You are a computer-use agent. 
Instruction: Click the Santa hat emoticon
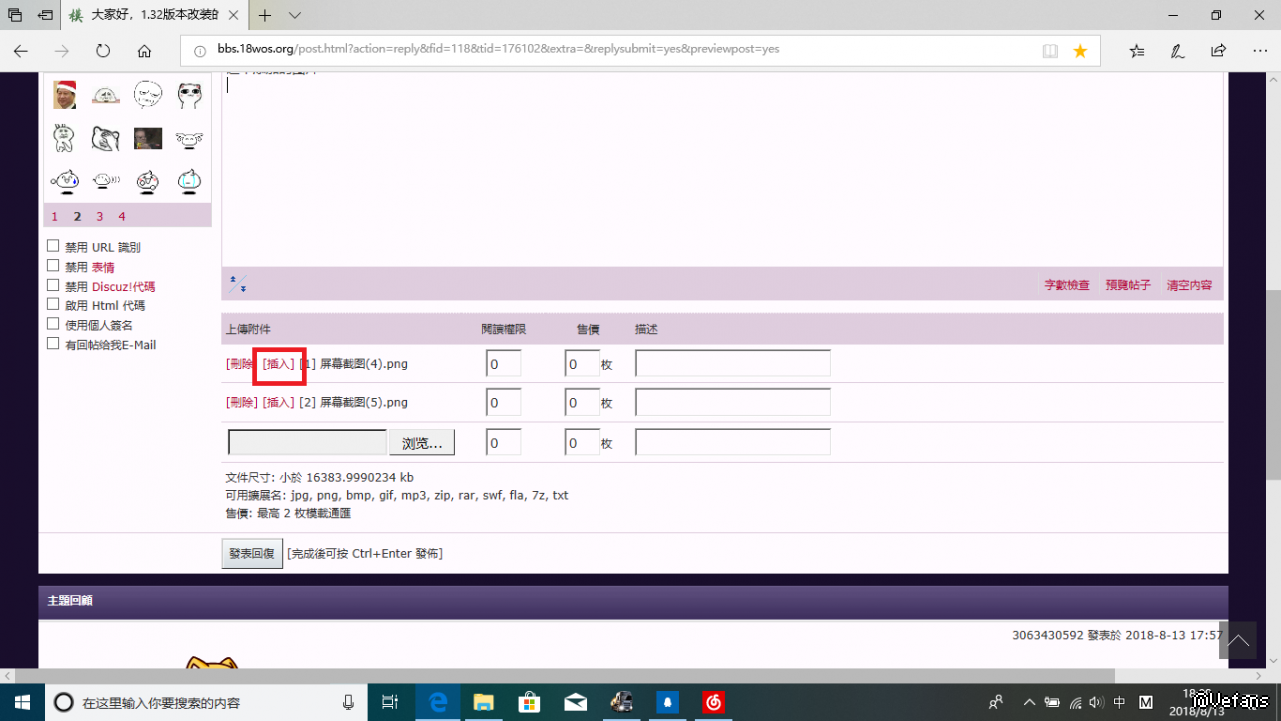click(65, 95)
